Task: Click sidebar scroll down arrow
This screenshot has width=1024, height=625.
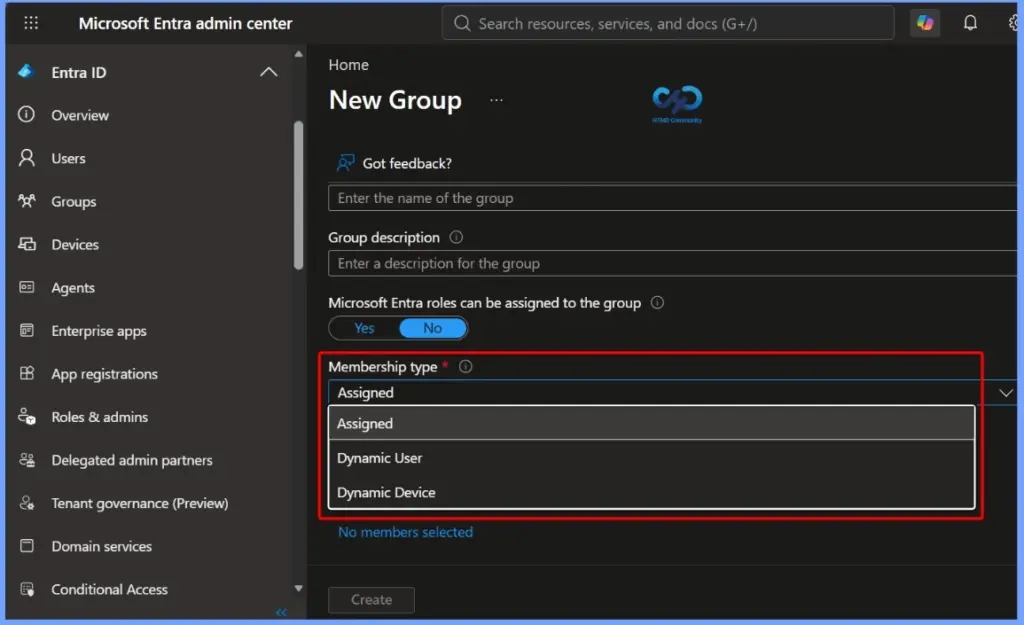Action: coord(298,588)
